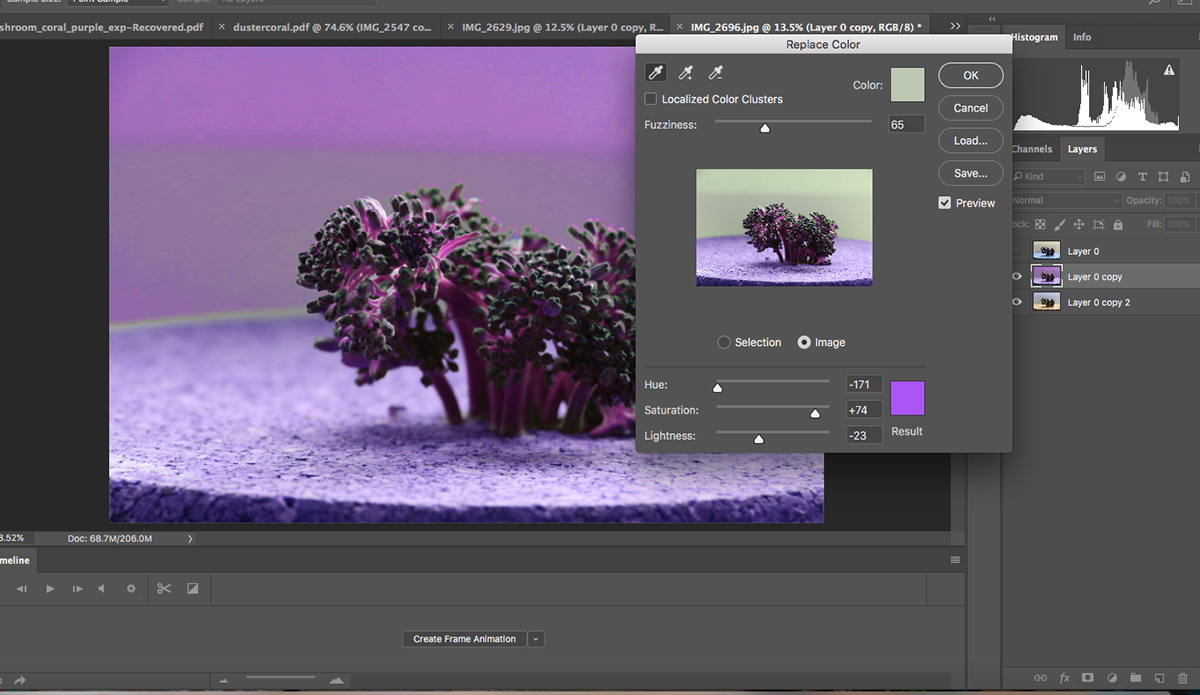Viewport: 1200px width, 695px height.
Task: Confirm Replace Color with OK
Action: click(x=971, y=75)
